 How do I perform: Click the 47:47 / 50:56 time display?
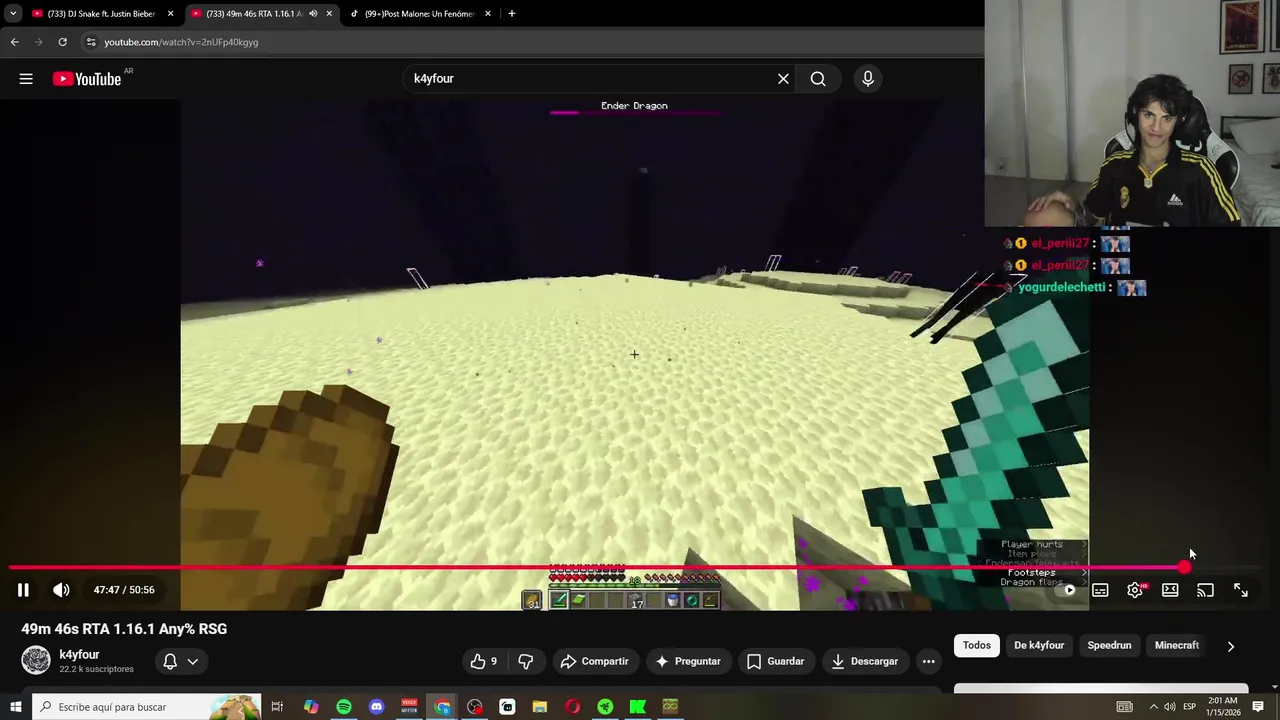(124, 590)
